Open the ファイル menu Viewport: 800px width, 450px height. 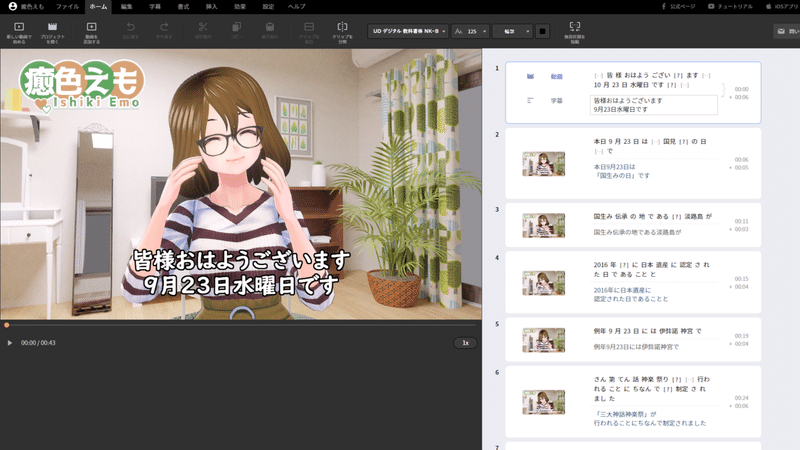[x=67, y=7]
